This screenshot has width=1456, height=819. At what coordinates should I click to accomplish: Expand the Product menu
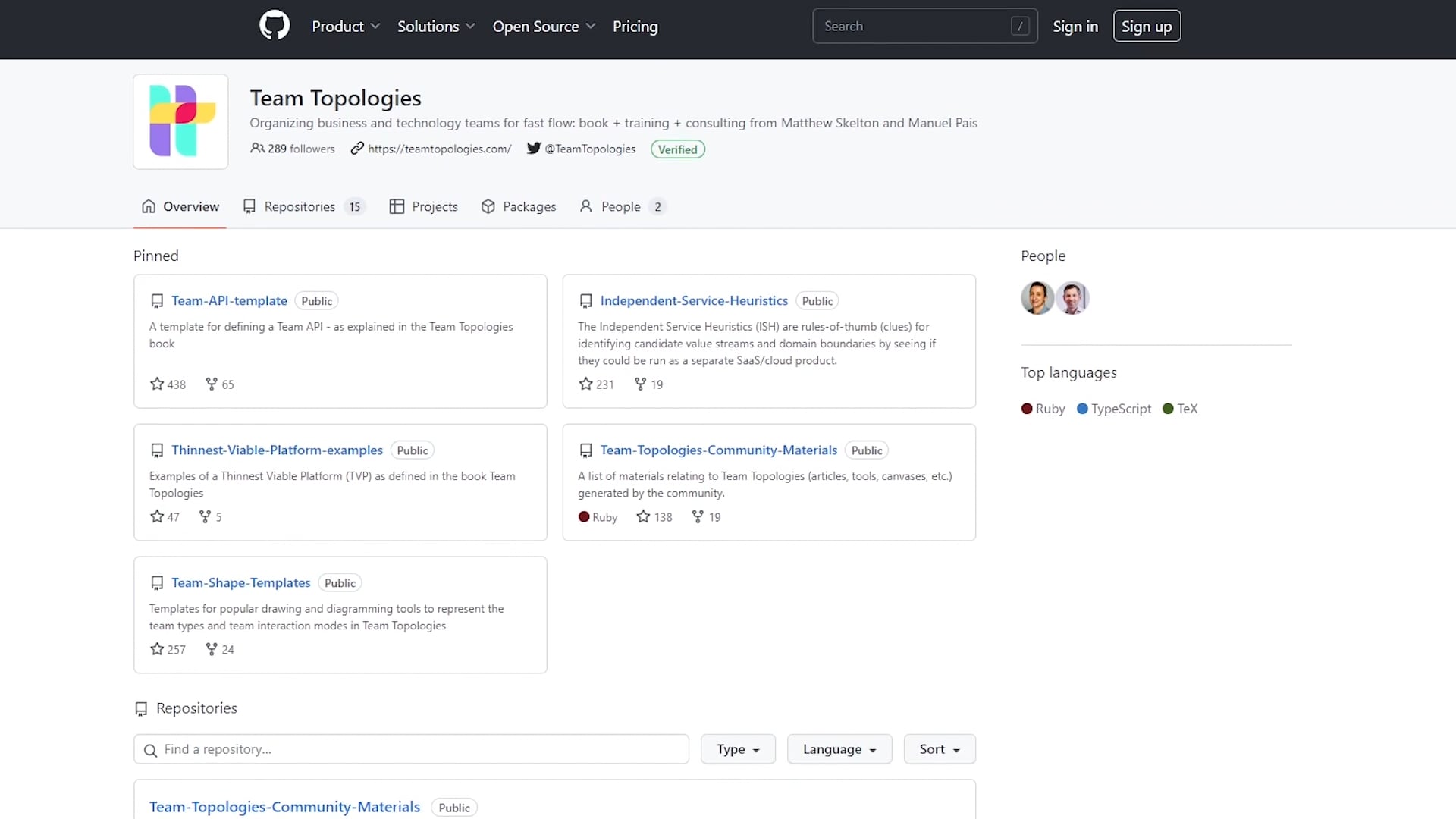pos(346,27)
